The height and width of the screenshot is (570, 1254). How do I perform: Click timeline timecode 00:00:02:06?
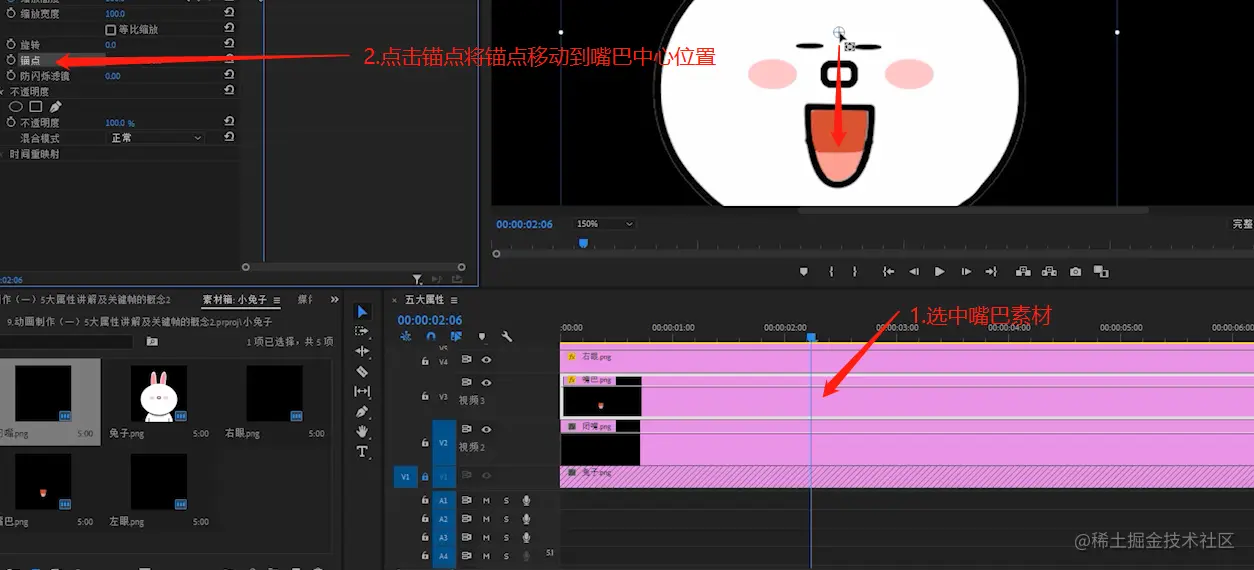point(430,320)
